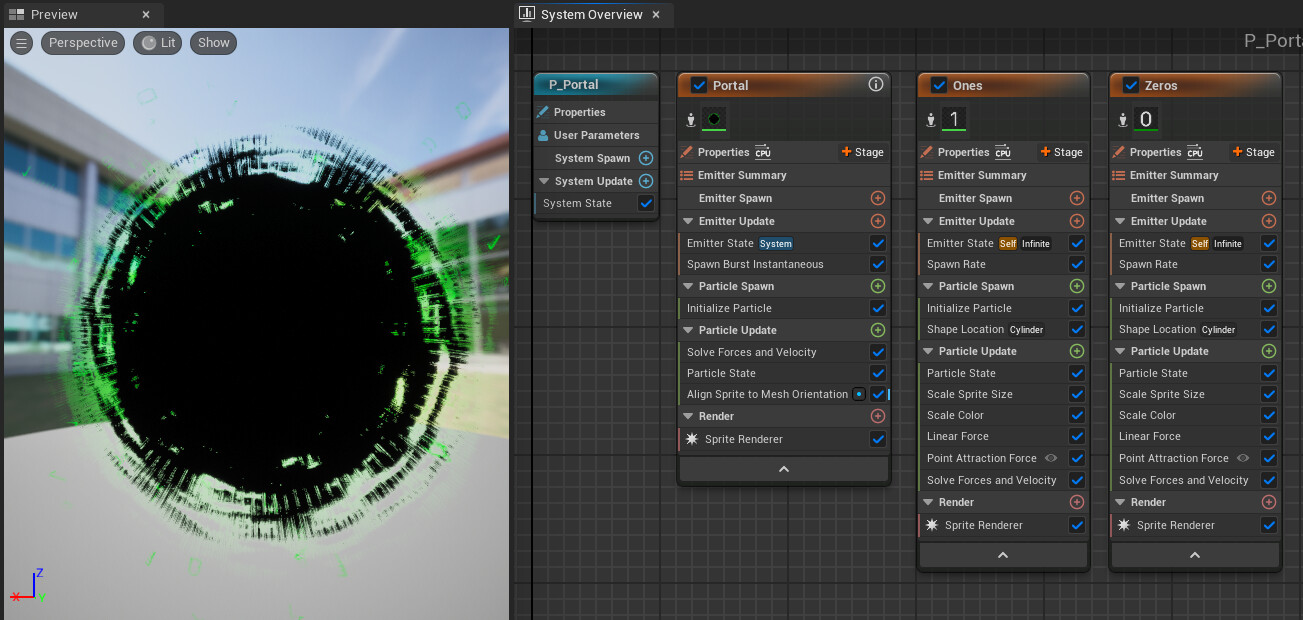Viewport: 1303px width, 620px height.
Task: Disable the Zeros emitter checkbox
Action: pos(1131,85)
